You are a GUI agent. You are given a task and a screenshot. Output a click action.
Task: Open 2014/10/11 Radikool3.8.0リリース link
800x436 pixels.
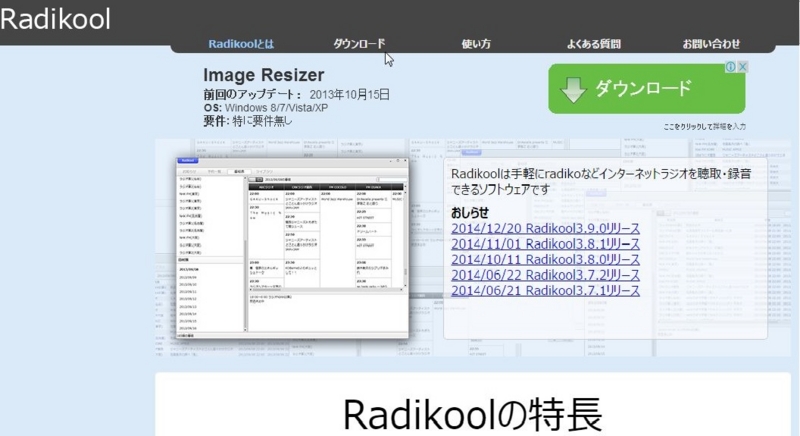545,259
